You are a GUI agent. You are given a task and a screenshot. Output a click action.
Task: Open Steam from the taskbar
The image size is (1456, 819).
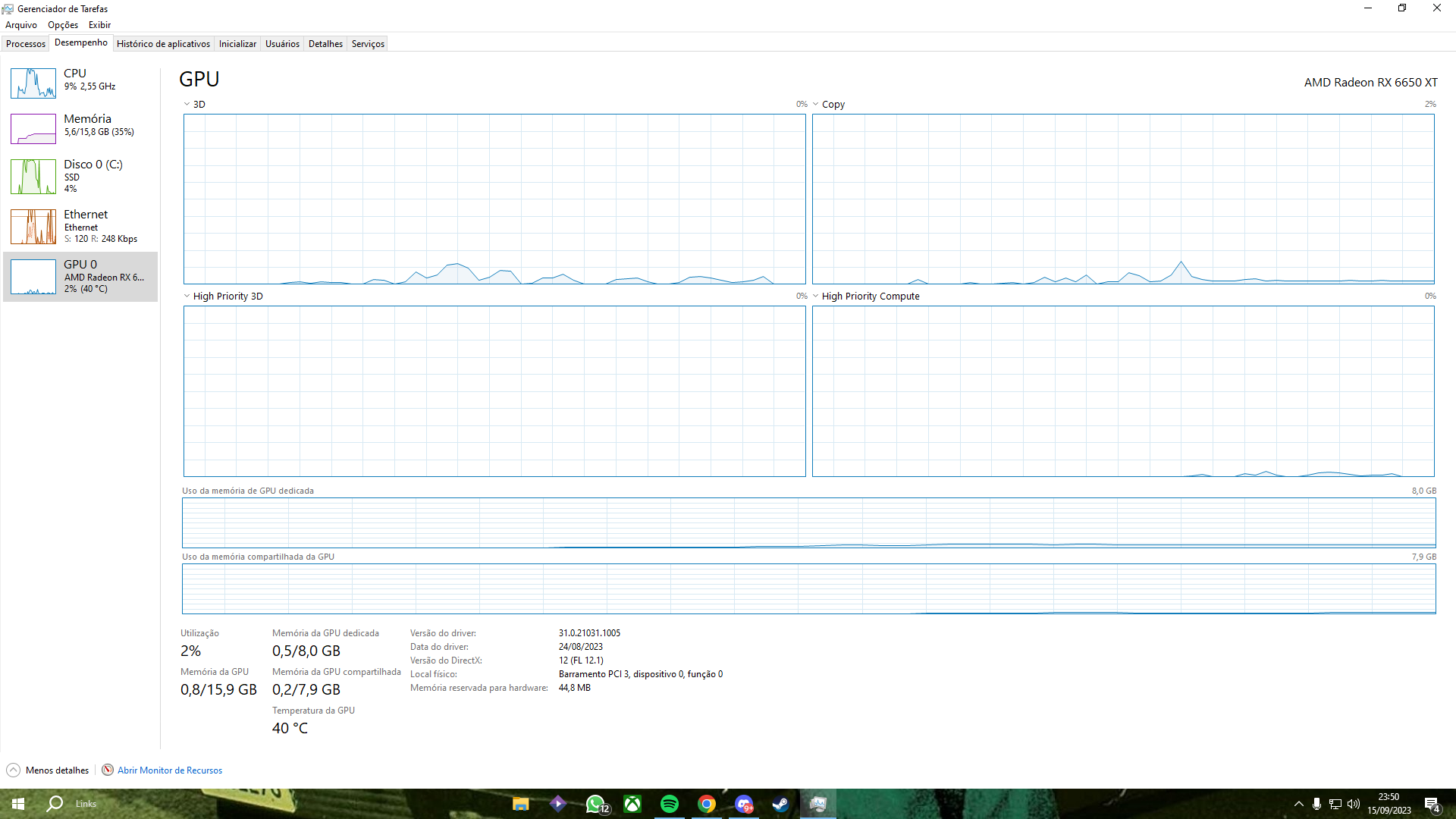tap(781, 804)
